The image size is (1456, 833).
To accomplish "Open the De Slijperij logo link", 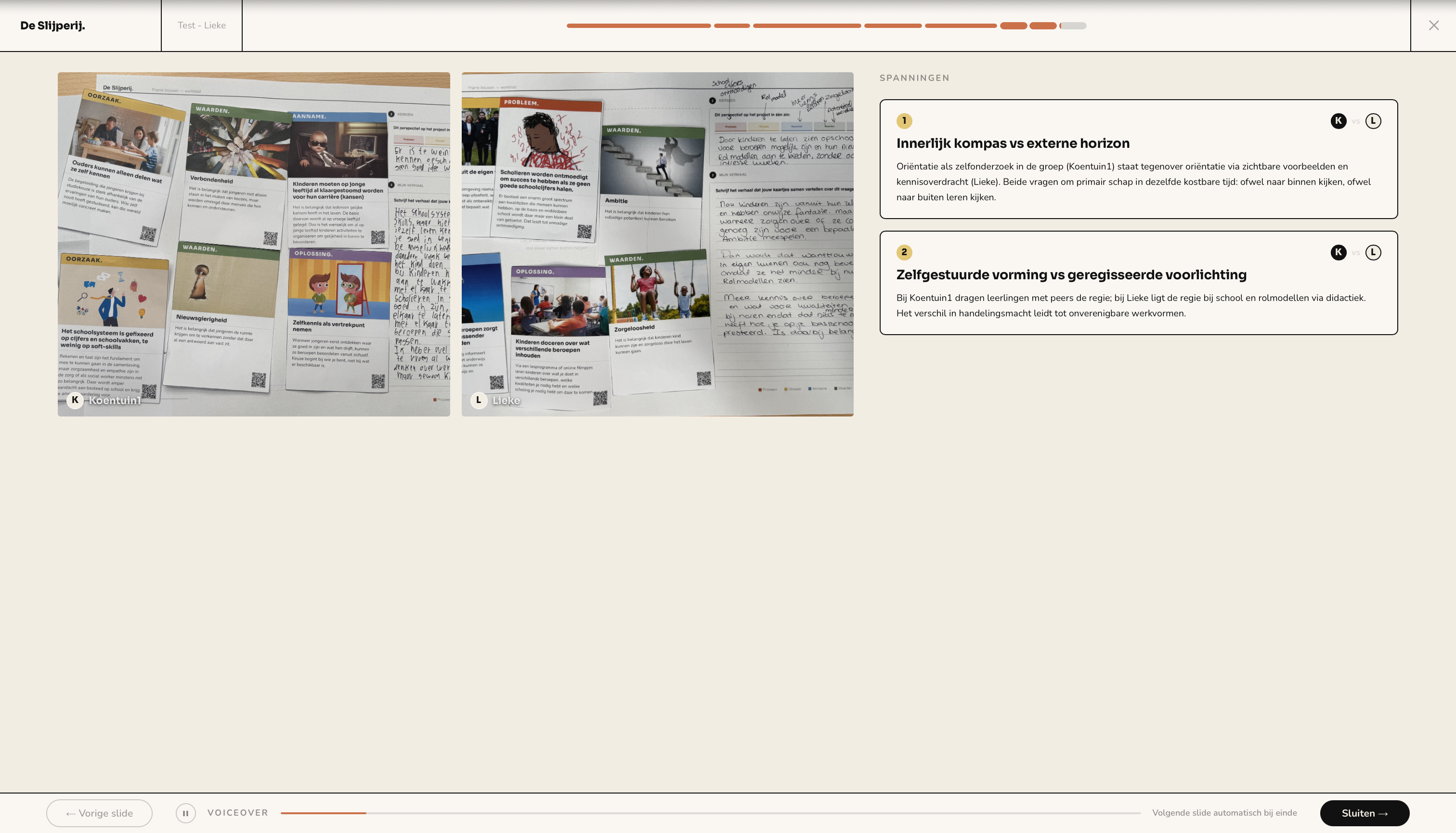I will pos(52,25).
